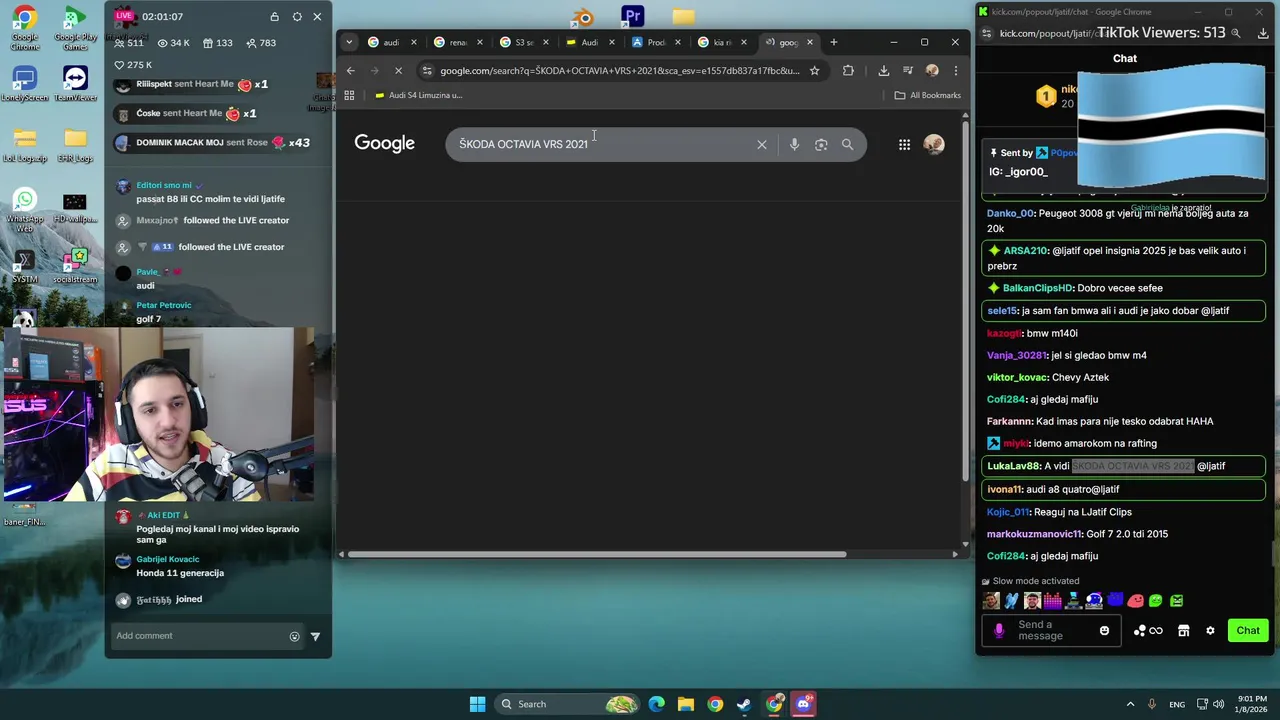This screenshot has height=720, width=1280.
Task: Click the new followers icon showing 783
Action: pyautogui.click(x=250, y=43)
